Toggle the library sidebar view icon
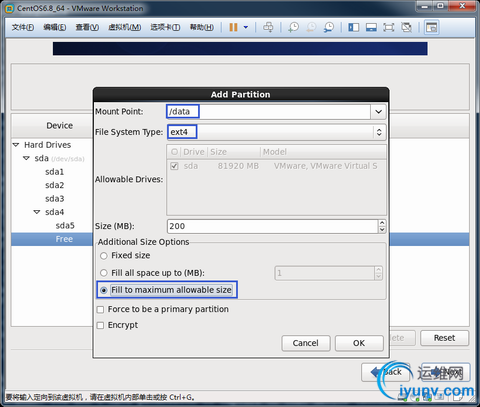 point(353,27)
